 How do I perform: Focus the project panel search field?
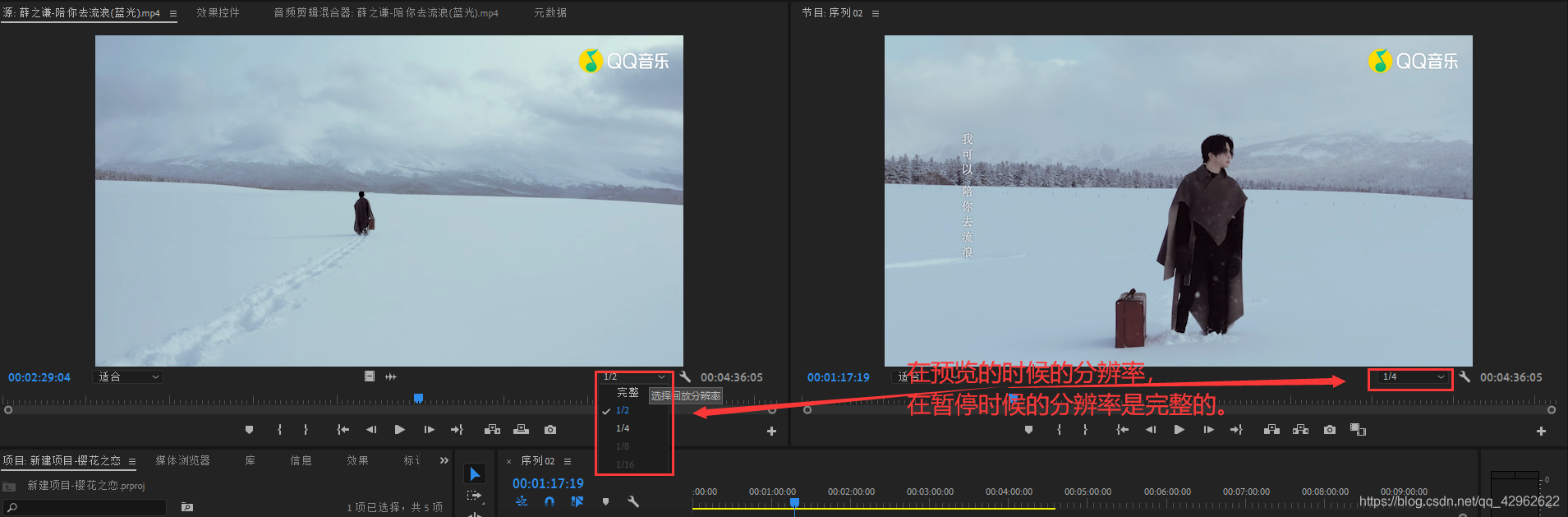coord(85,507)
